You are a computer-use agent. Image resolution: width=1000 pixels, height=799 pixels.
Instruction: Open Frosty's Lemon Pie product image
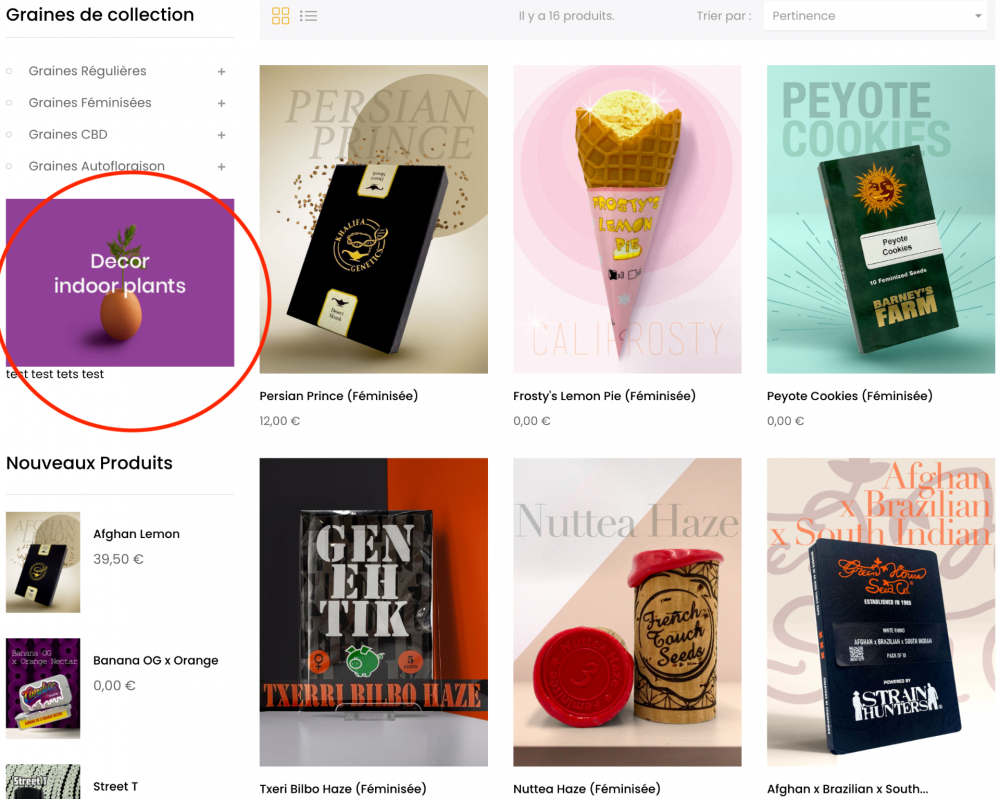point(627,219)
